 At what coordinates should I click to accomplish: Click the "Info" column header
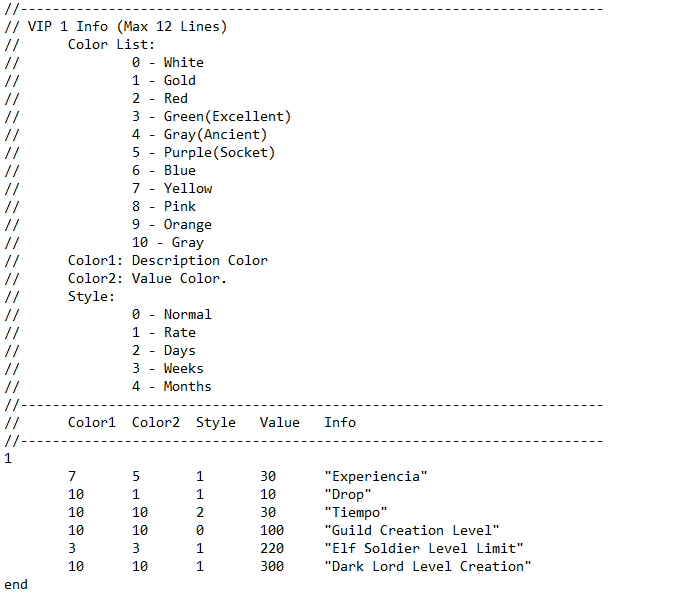coord(340,422)
